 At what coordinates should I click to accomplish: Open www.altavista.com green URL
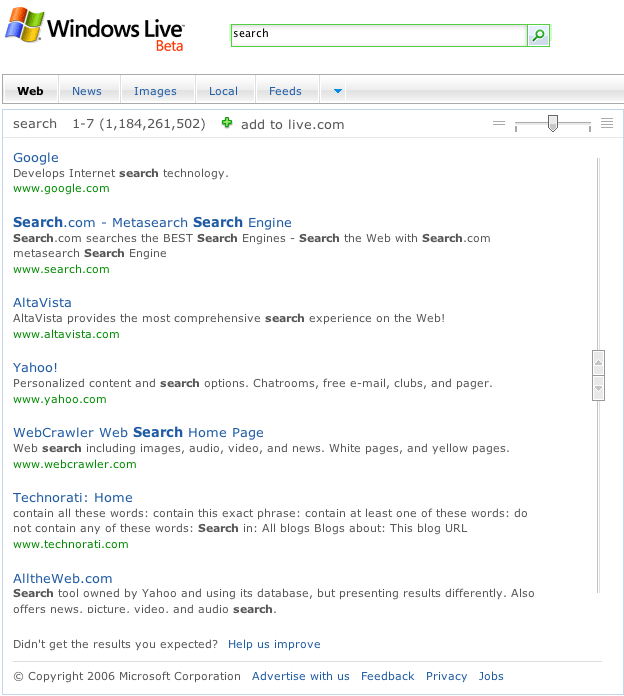pos(66,334)
